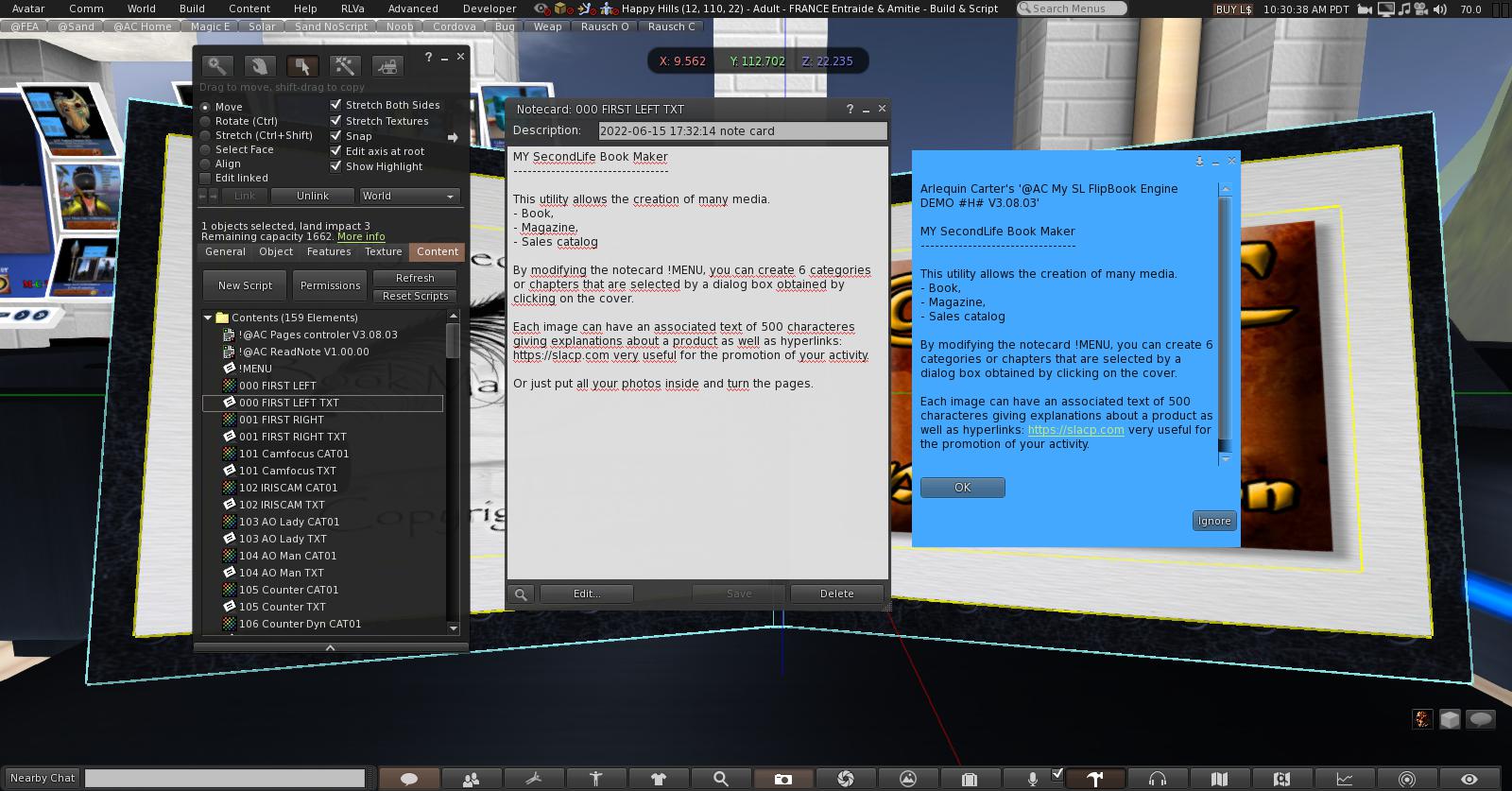Screen dimensions: 1512x791
Task: Switch to the Texture tab
Action: click(383, 251)
